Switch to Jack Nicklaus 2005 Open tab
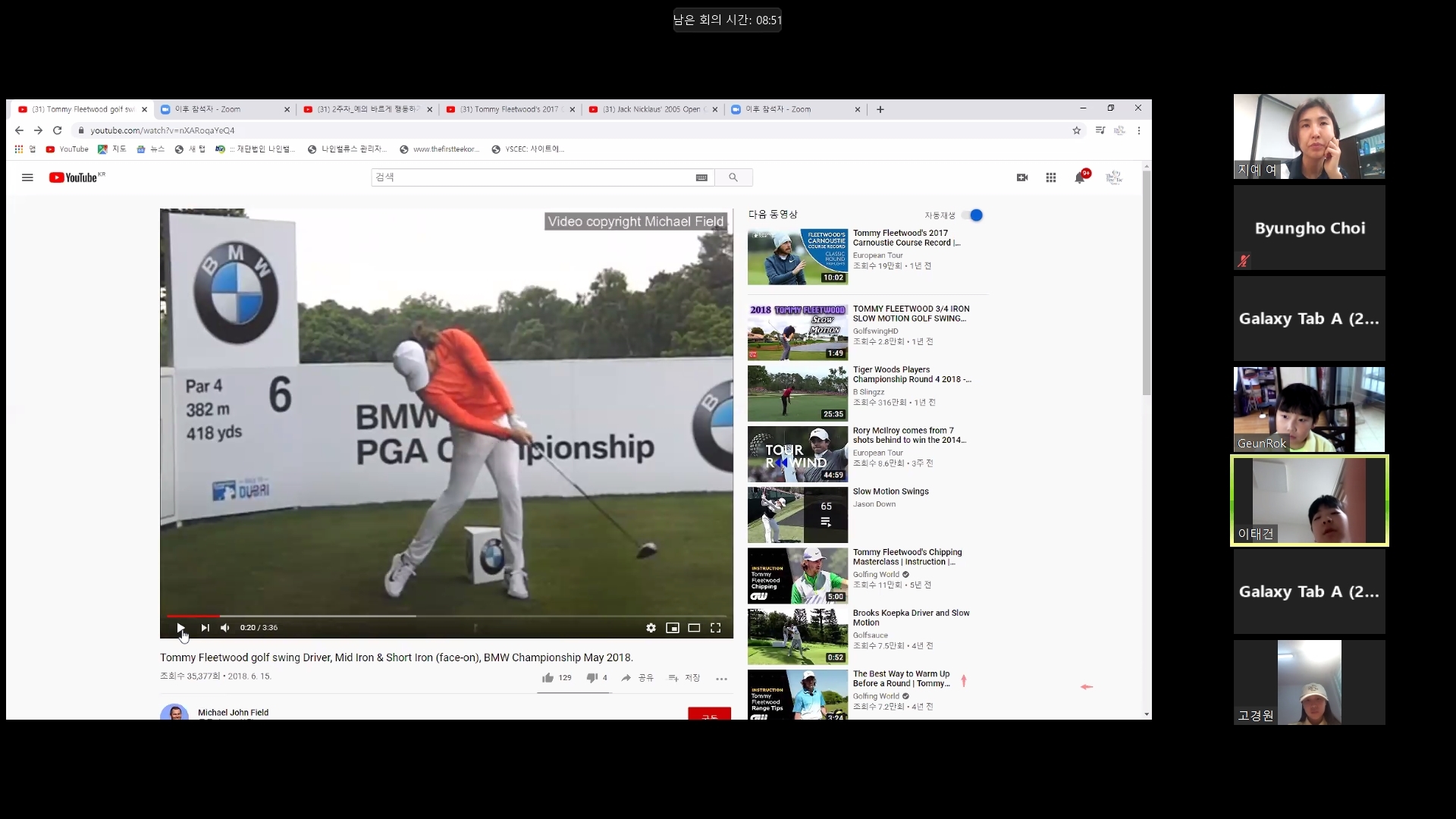Image resolution: width=1456 pixels, height=819 pixels. point(651,109)
